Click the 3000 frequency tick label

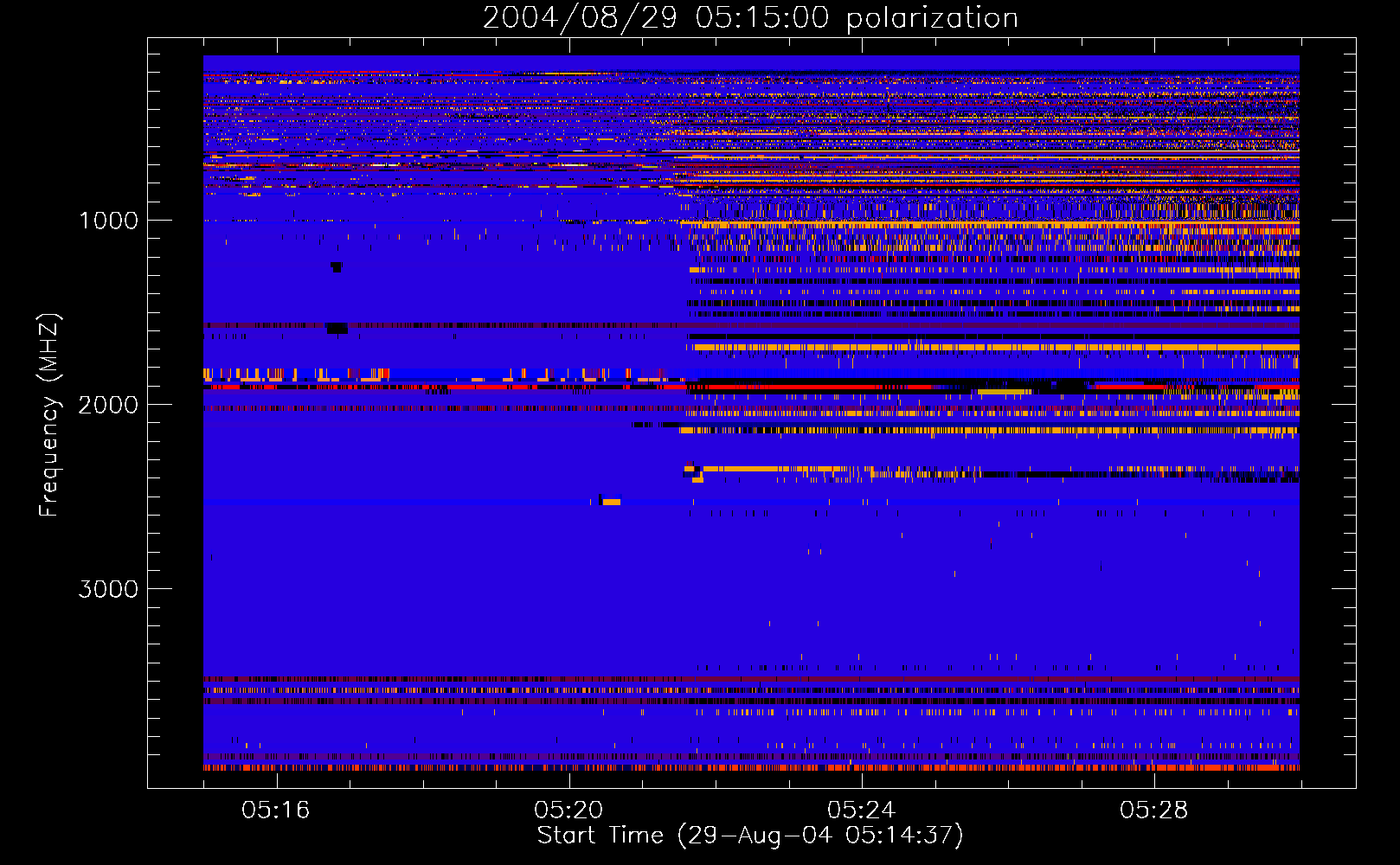(108, 589)
